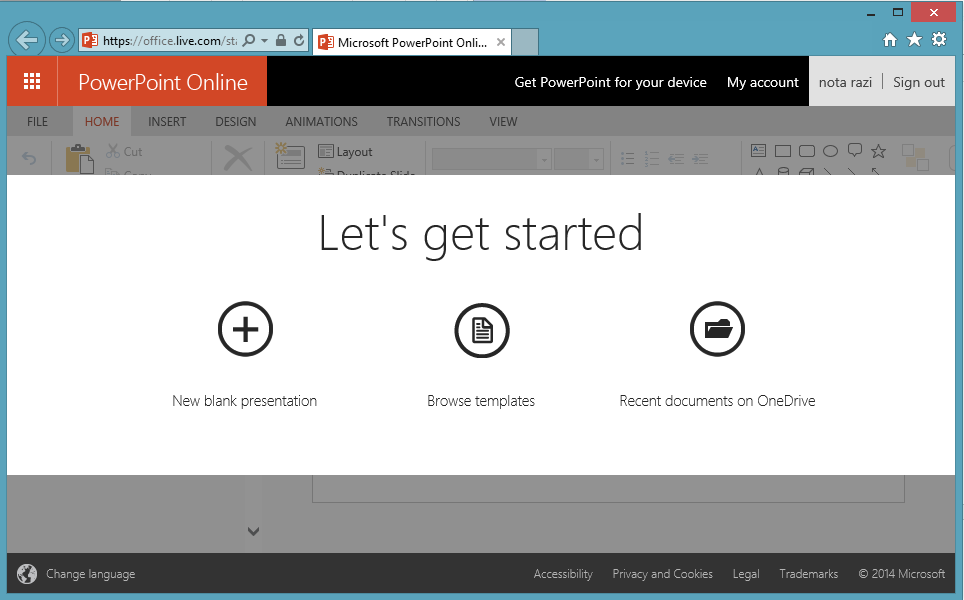Open the Legal footer link
The height and width of the screenshot is (600, 964).
coord(746,574)
